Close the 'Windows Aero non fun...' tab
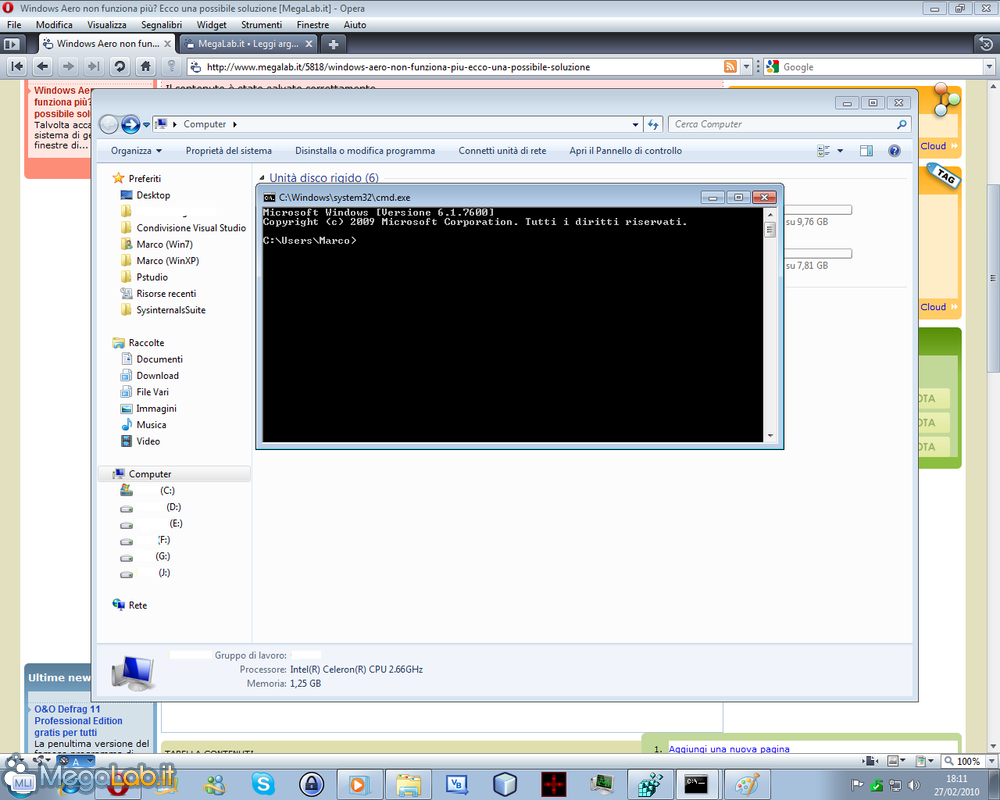Viewport: 1000px width, 800px height. tap(167, 44)
